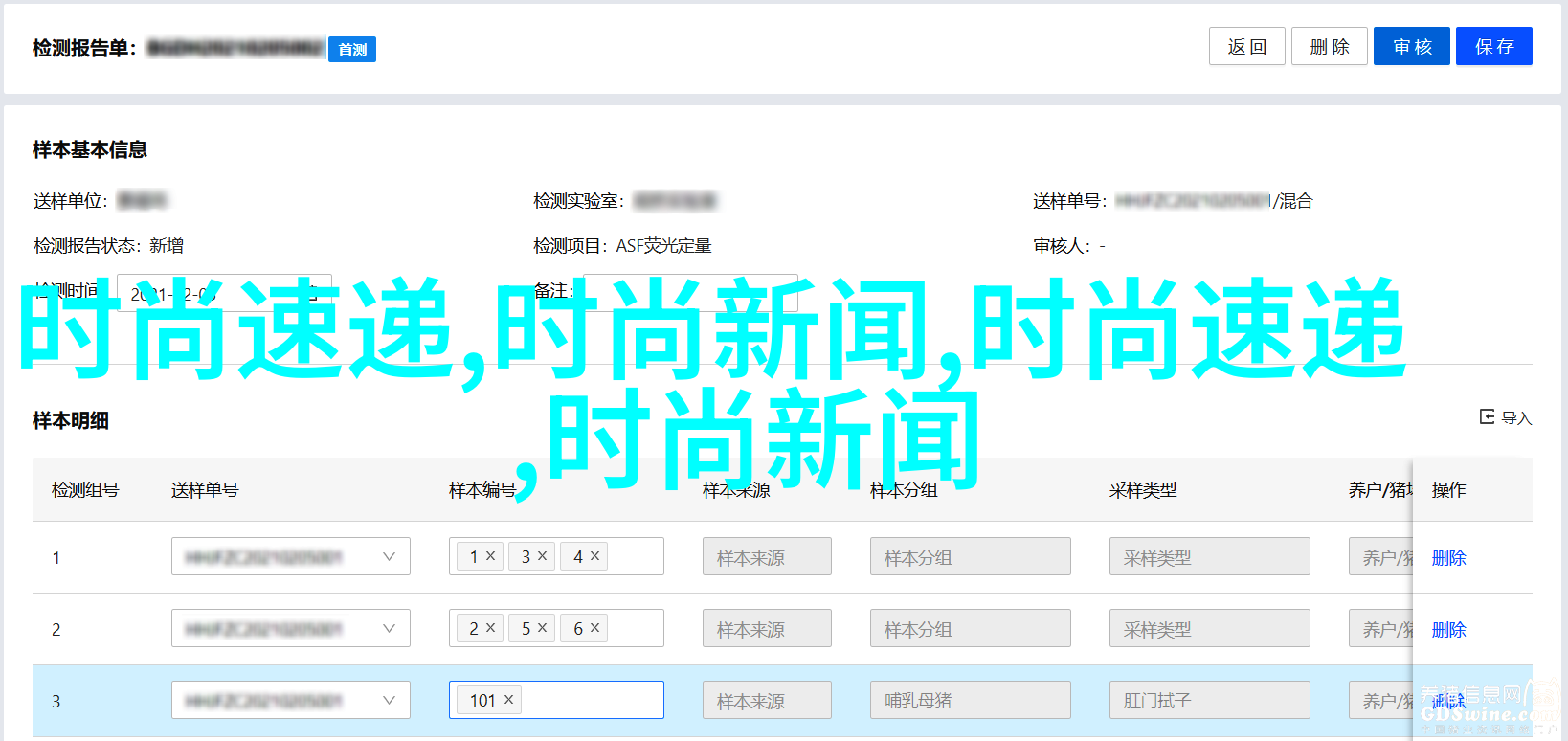Click the 采样类型 column header

[1143, 489]
